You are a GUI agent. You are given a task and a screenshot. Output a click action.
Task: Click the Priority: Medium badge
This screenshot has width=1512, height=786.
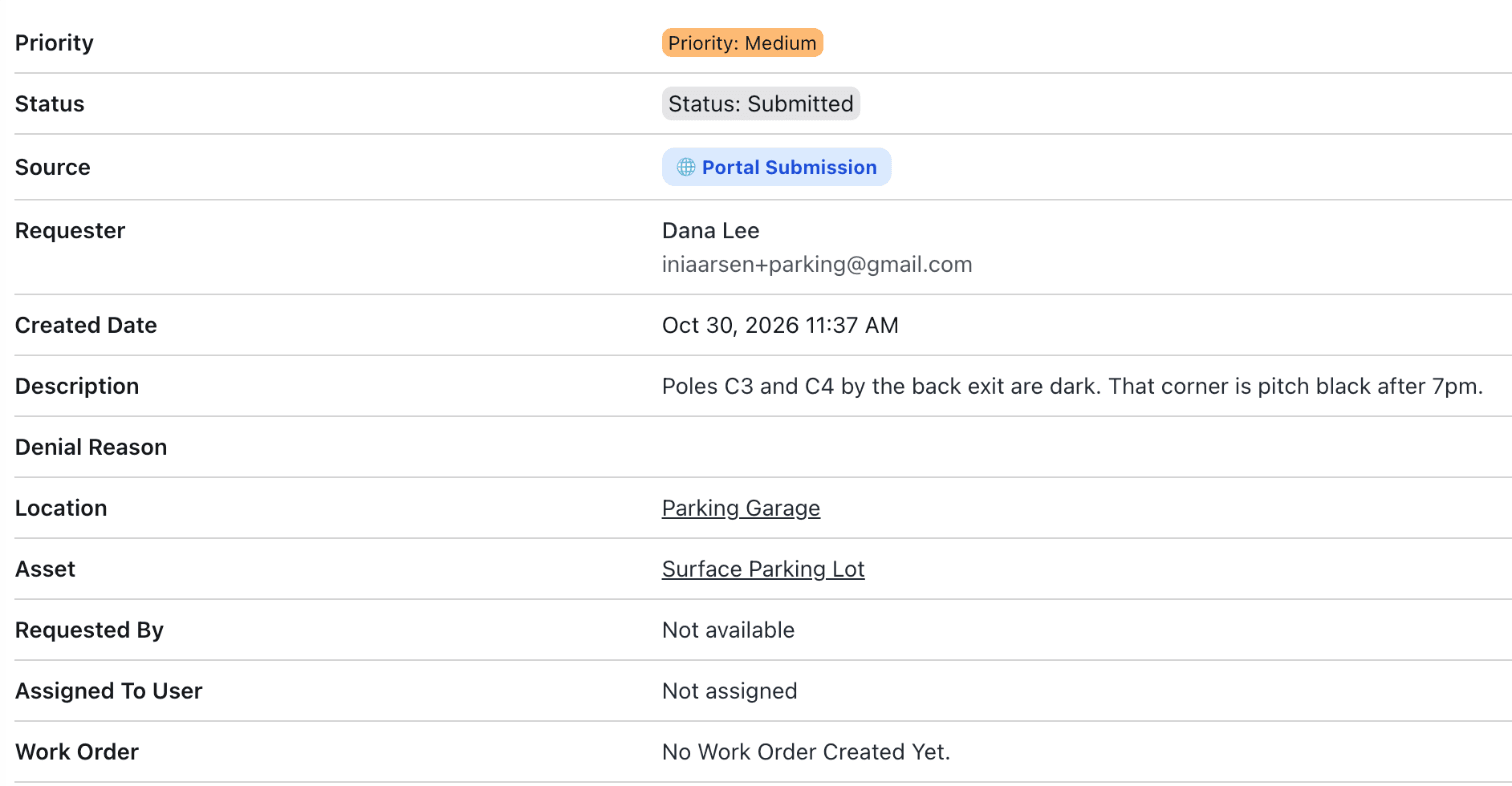click(x=742, y=43)
